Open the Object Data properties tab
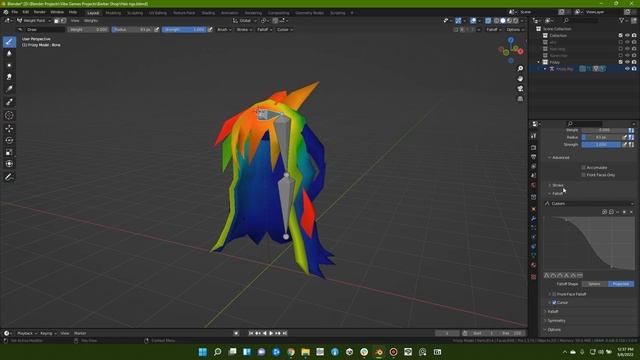This screenshot has width=640, height=360. pos(533,255)
